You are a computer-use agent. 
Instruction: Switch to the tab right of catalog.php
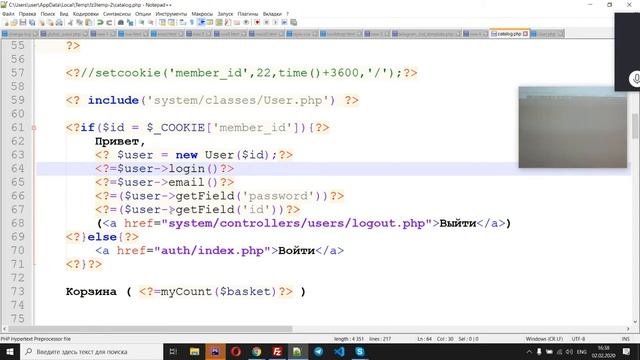click(x=547, y=33)
